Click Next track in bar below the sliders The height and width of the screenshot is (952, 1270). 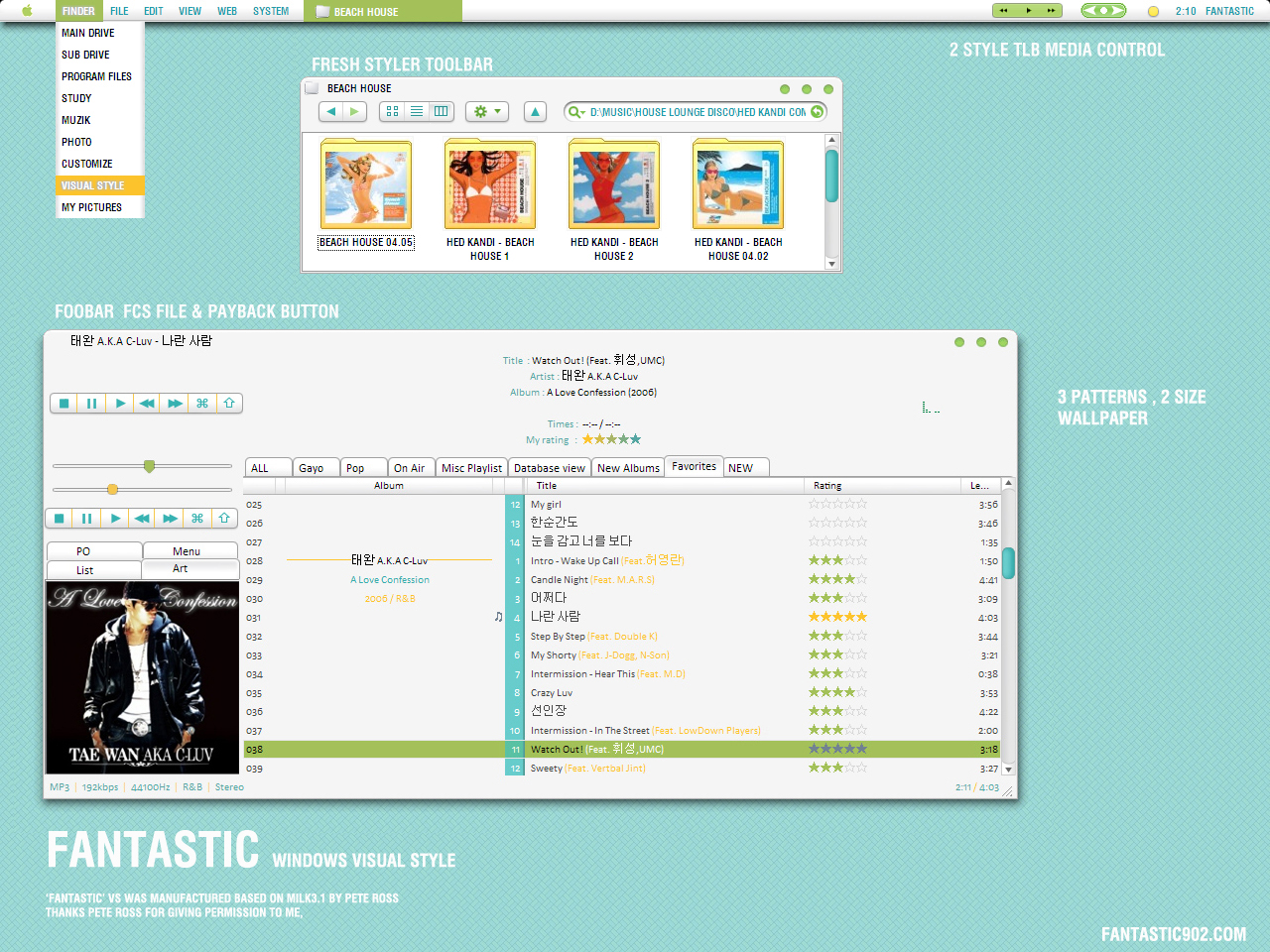(x=170, y=519)
